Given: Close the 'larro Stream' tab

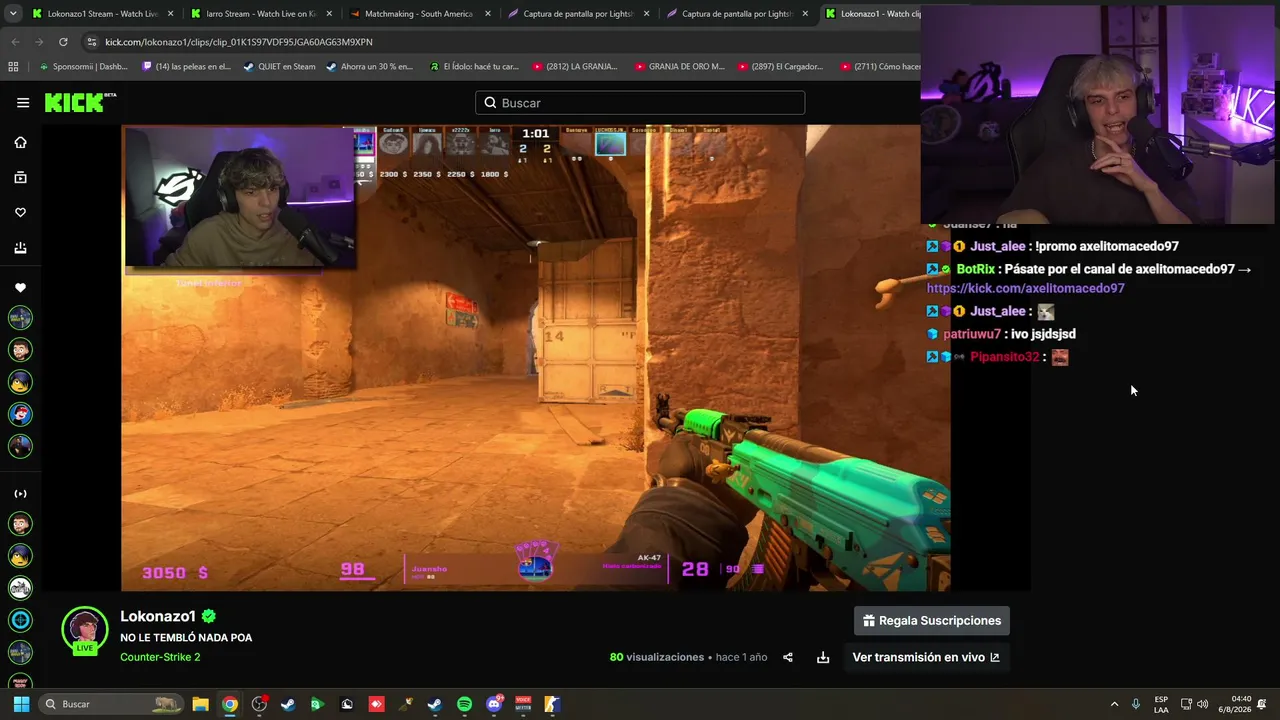Looking at the screenshot, I should (x=328, y=14).
